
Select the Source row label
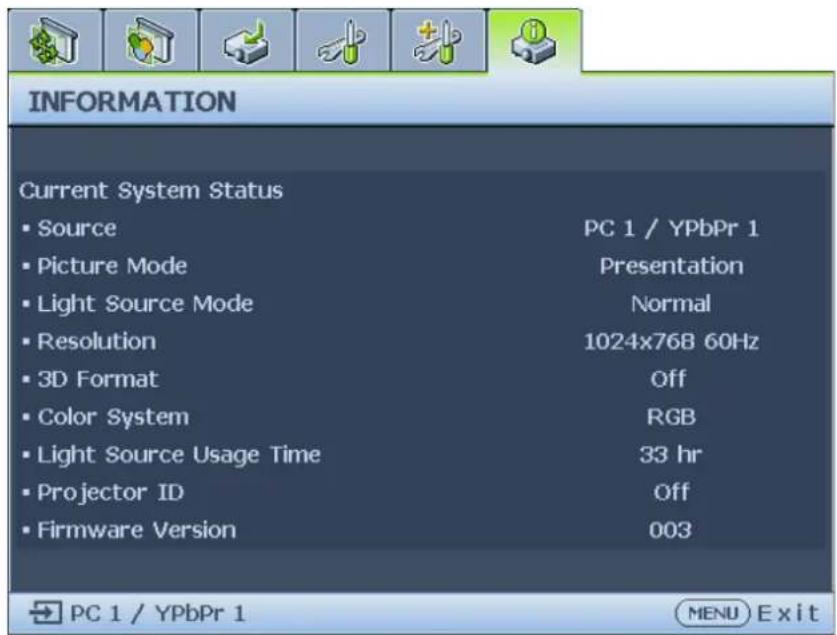[x=77, y=228]
